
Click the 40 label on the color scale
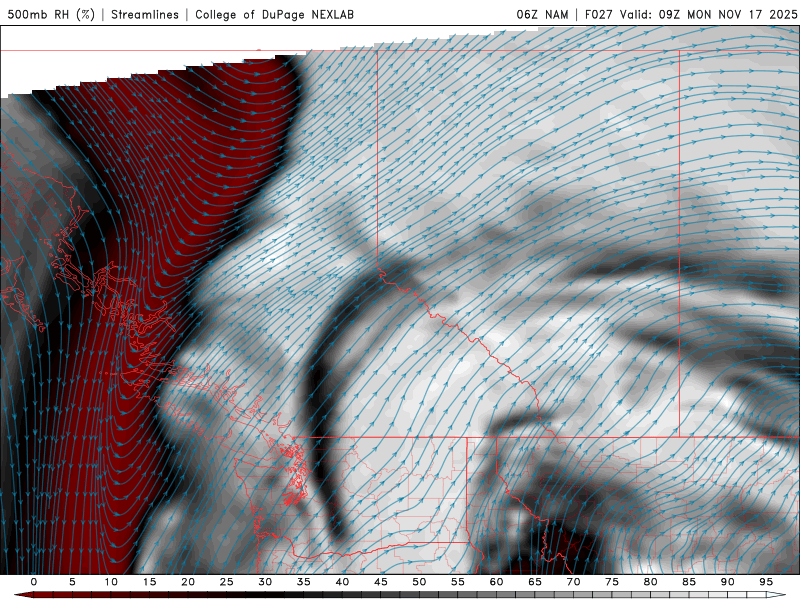point(342,582)
